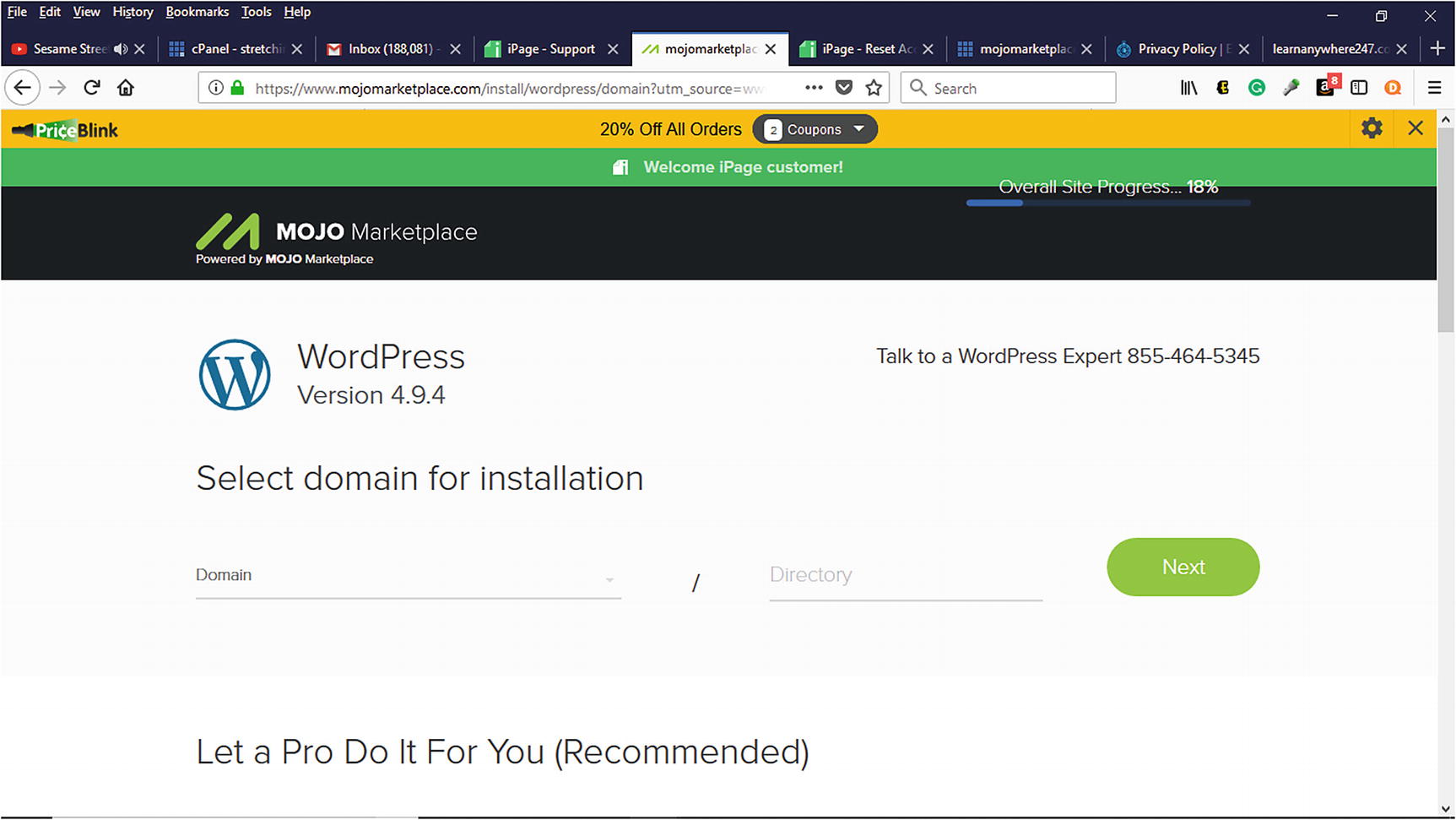Click the Grammarly extension icon

pyautogui.click(x=1257, y=88)
